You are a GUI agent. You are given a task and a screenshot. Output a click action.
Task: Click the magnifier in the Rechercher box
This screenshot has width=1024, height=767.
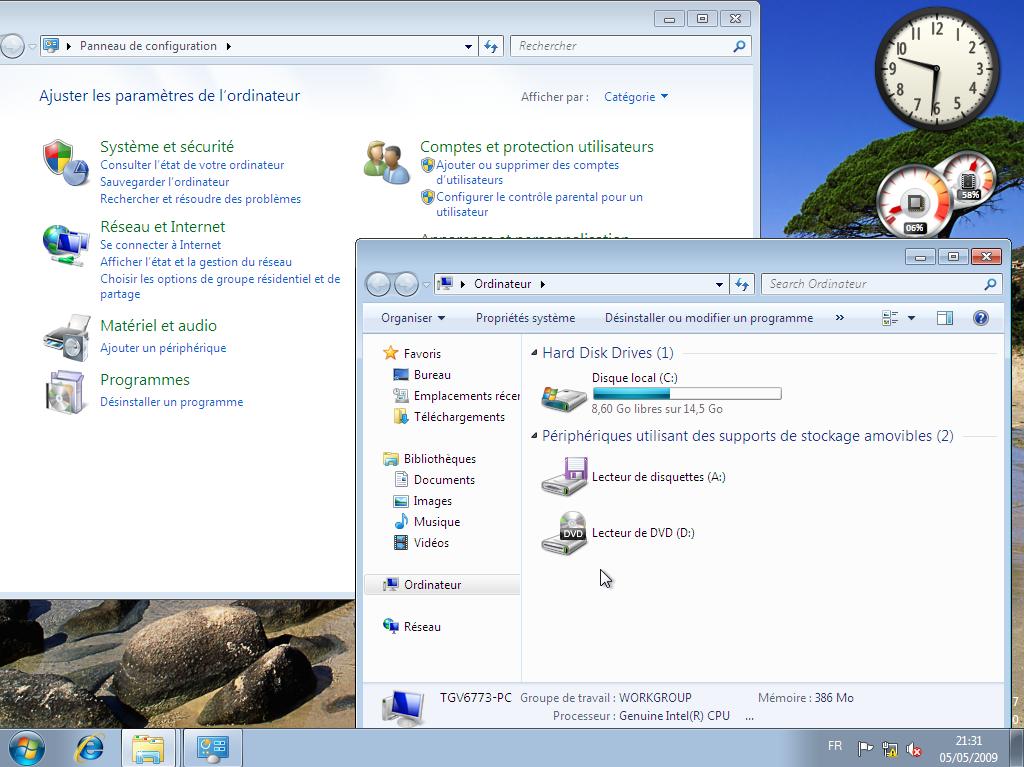pyautogui.click(x=739, y=46)
